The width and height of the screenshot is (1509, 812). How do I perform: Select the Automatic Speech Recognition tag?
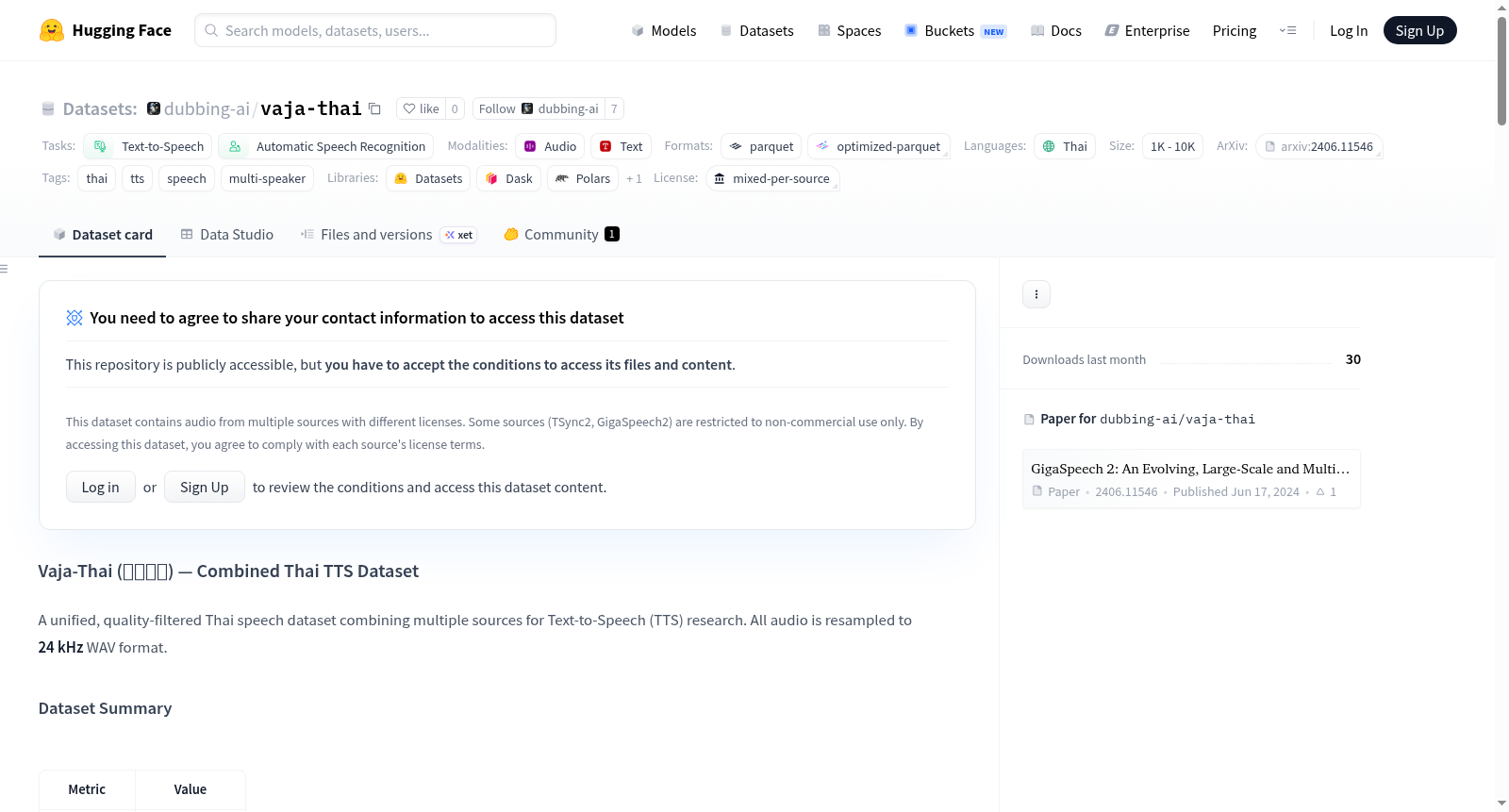coord(325,146)
